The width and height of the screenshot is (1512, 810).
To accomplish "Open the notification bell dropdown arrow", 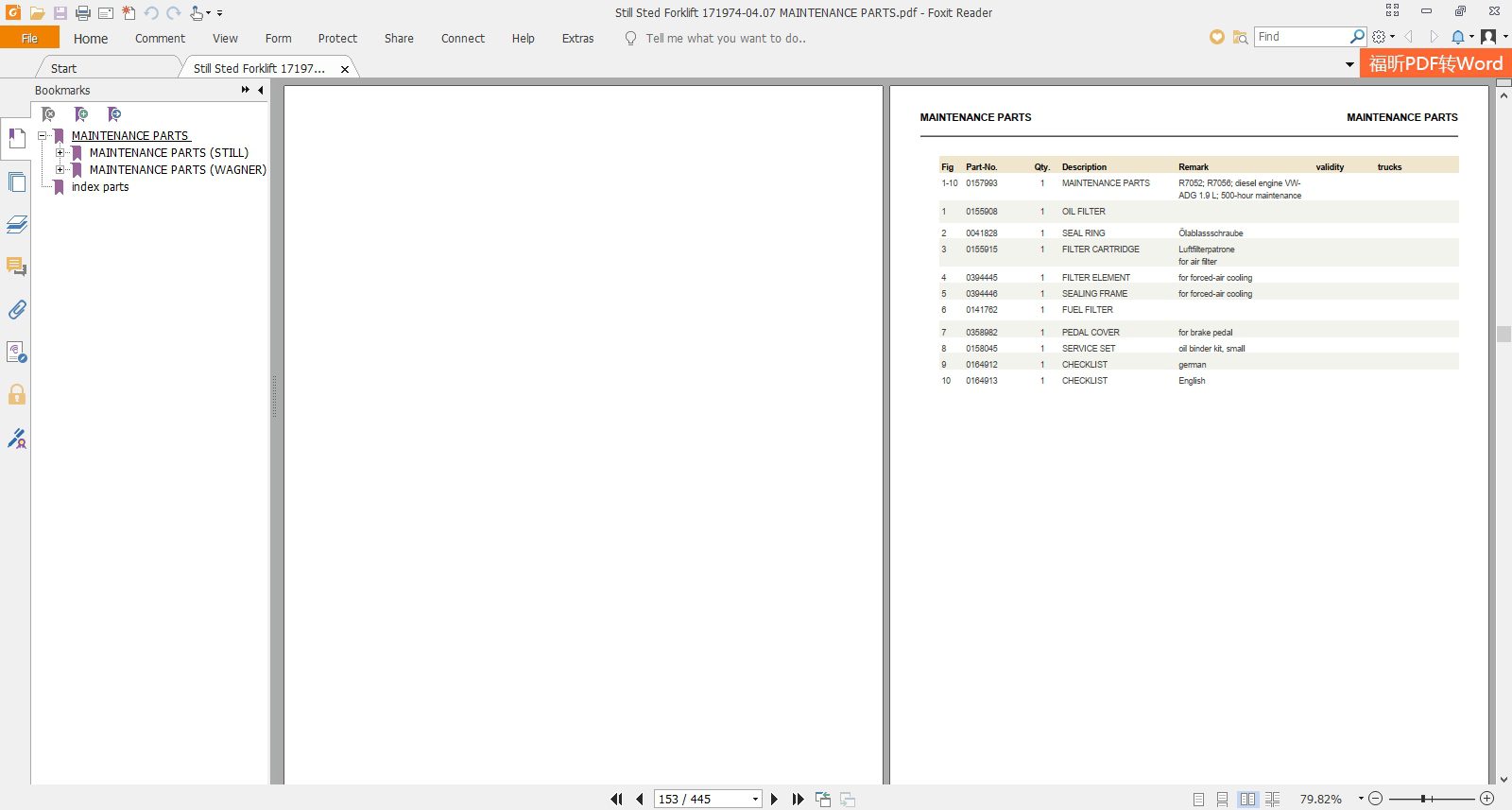I will [x=1471, y=37].
